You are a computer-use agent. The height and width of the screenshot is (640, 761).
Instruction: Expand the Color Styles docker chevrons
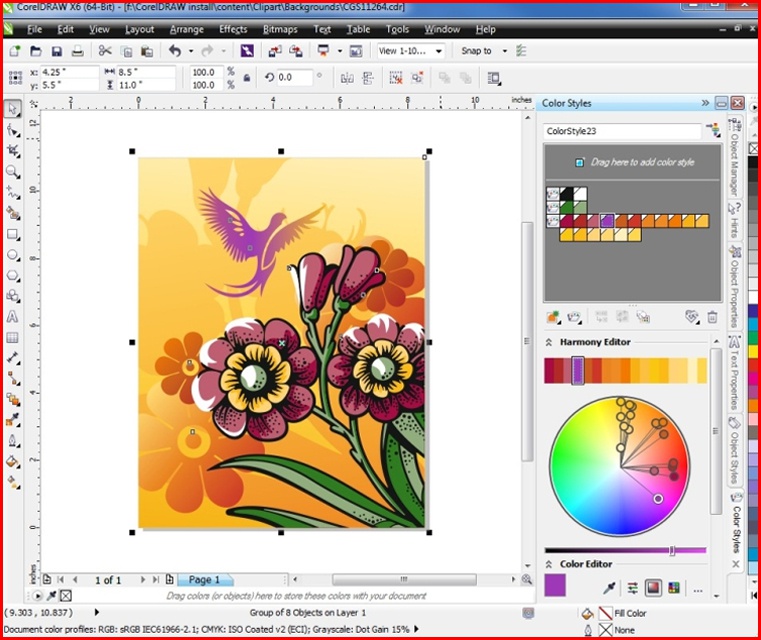[705, 103]
